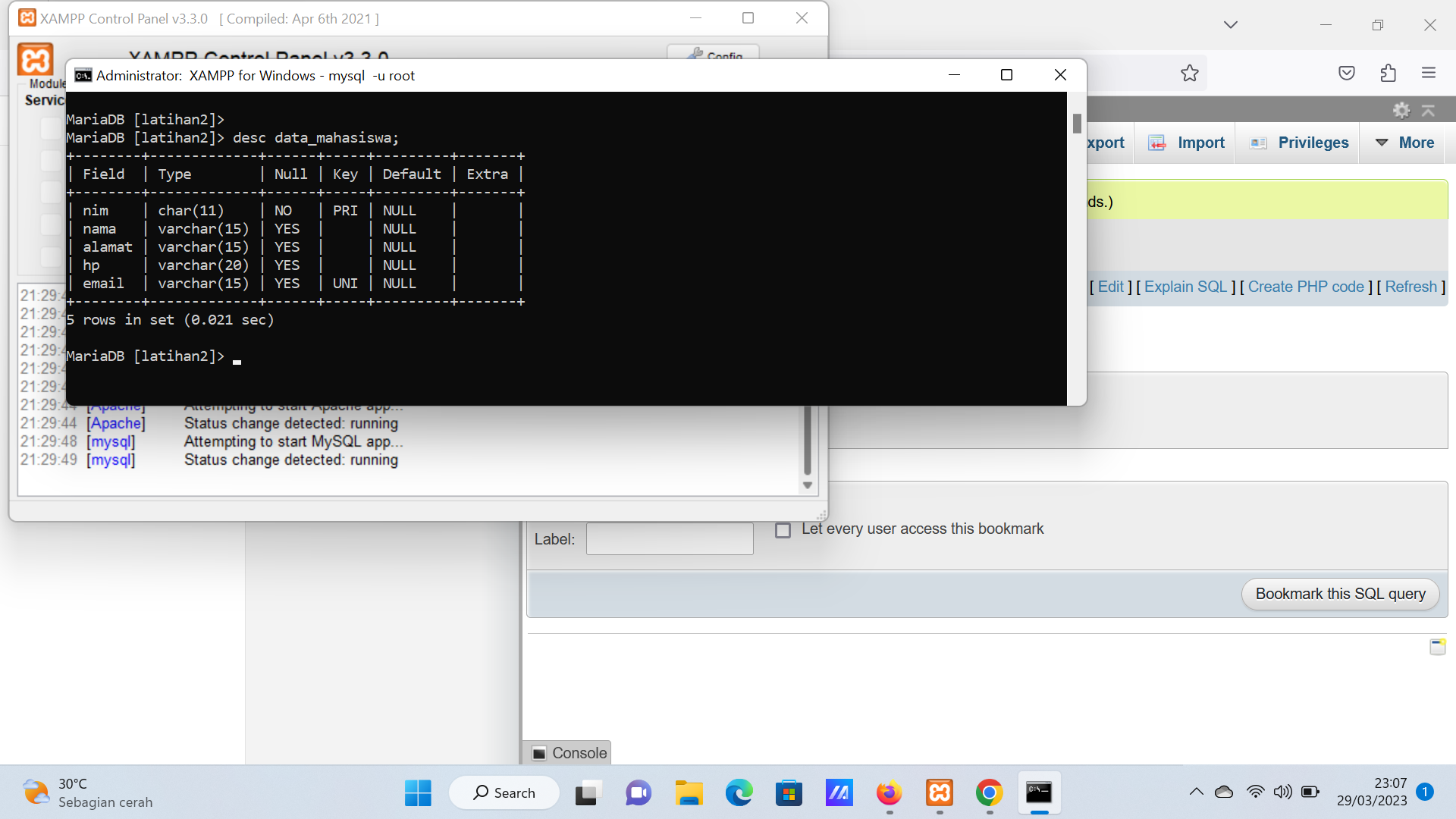Click the list-all-tabs chevron in Firefox
The width and height of the screenshot is (1456, 819).
(1231, 24)
